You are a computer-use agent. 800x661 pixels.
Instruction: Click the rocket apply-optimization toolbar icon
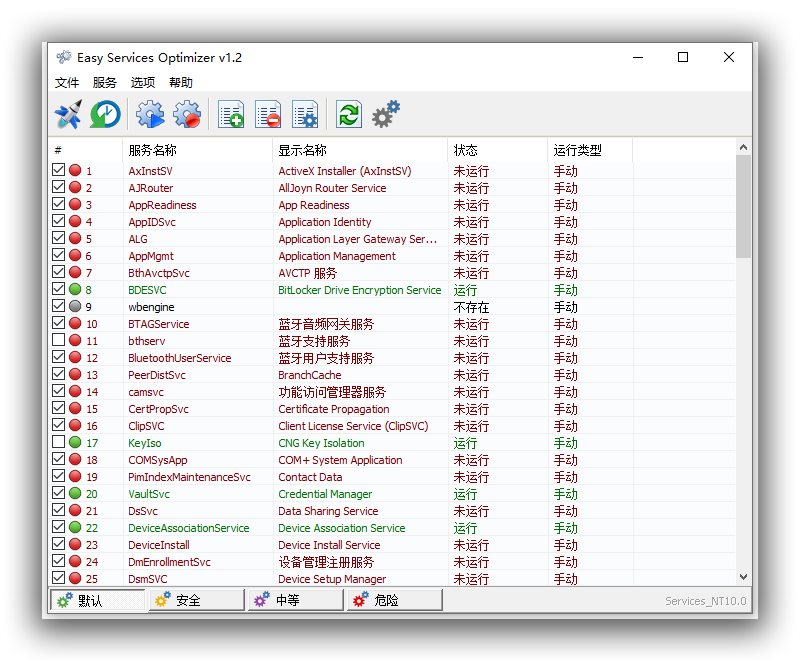(68, 114)
